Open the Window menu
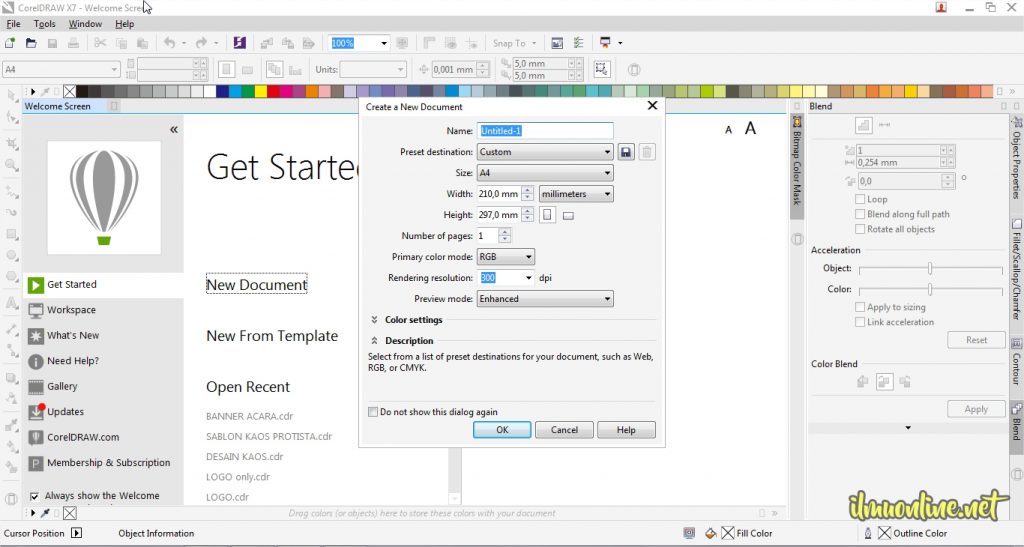Viewport: 1024px width, 547px height. 85,23
